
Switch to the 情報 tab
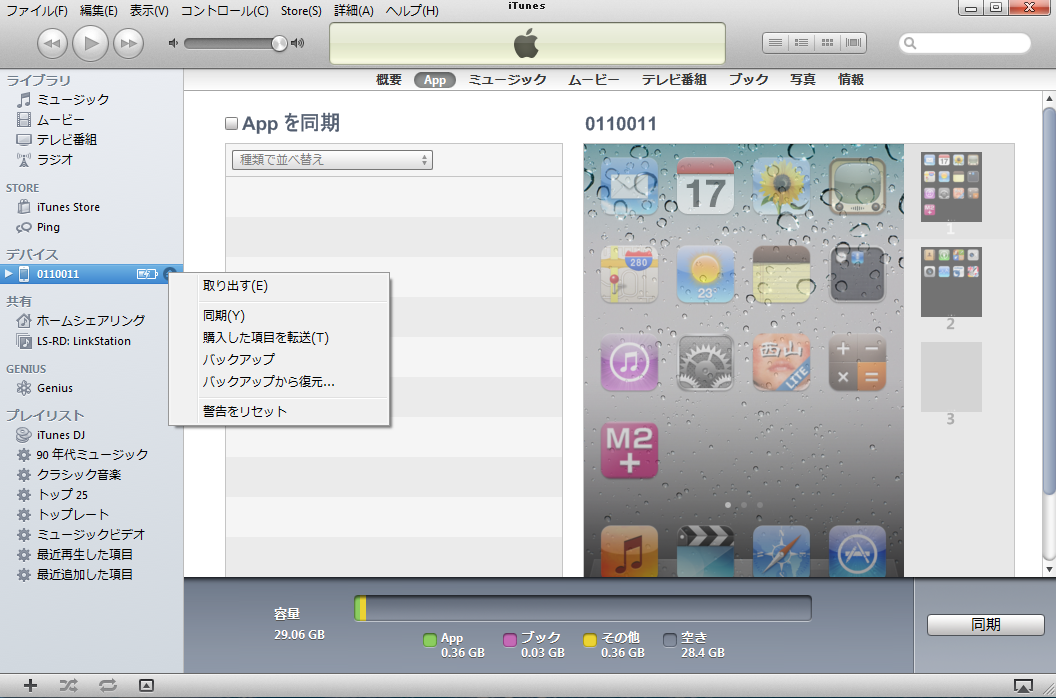pyautogui.click(x=851, y=80)
